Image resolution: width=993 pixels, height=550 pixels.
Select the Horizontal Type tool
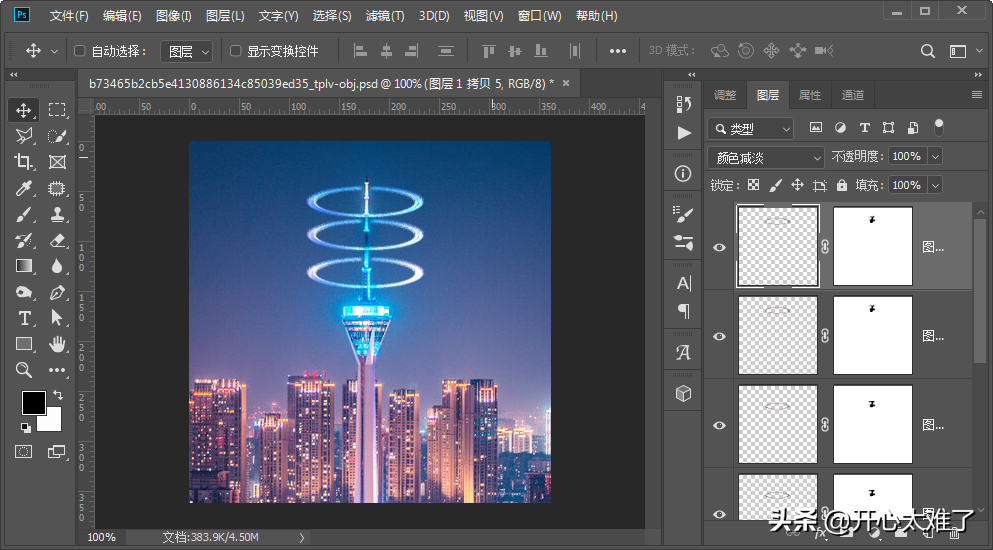point(23,317)
